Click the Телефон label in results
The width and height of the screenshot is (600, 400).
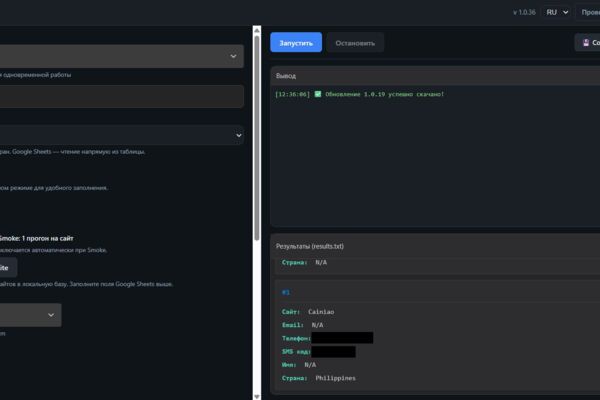[x=297, y=338]
